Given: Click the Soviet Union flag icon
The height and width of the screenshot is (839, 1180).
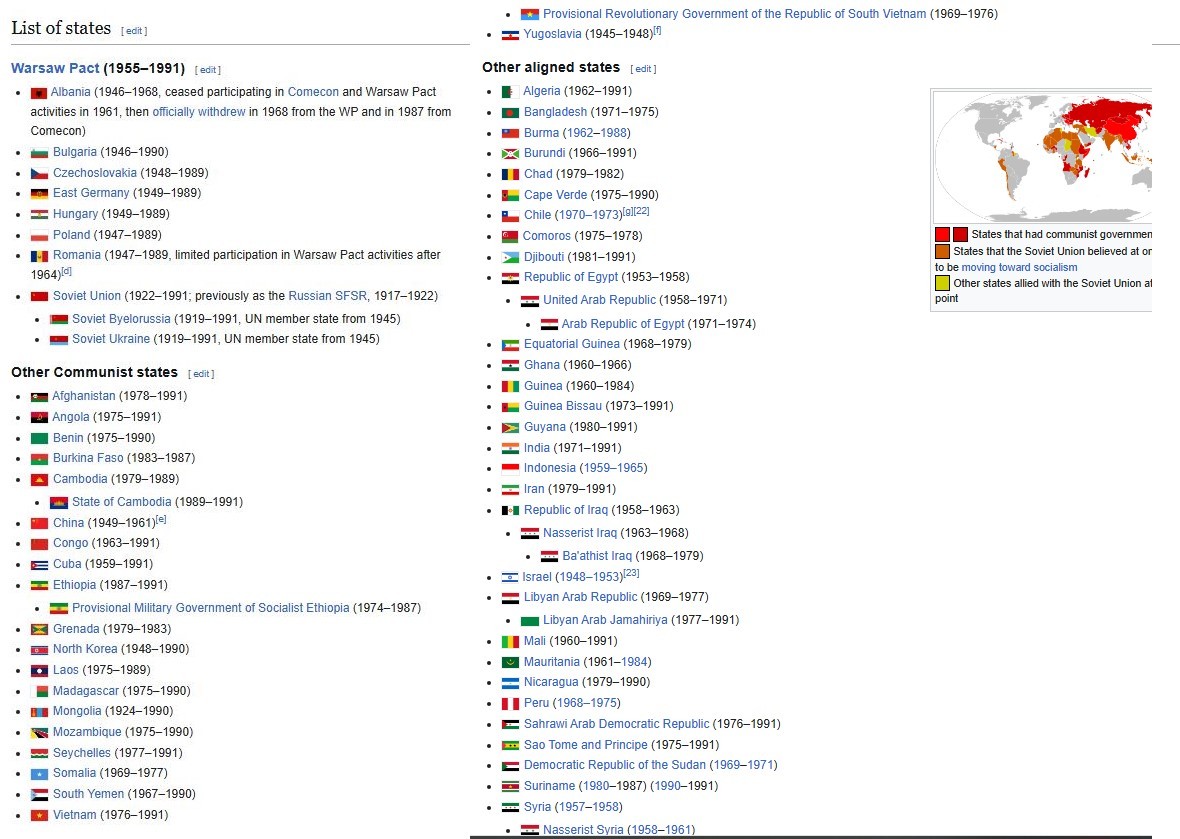Looking at the screenshot, I should pyautogui.click(x=39, y=296).
